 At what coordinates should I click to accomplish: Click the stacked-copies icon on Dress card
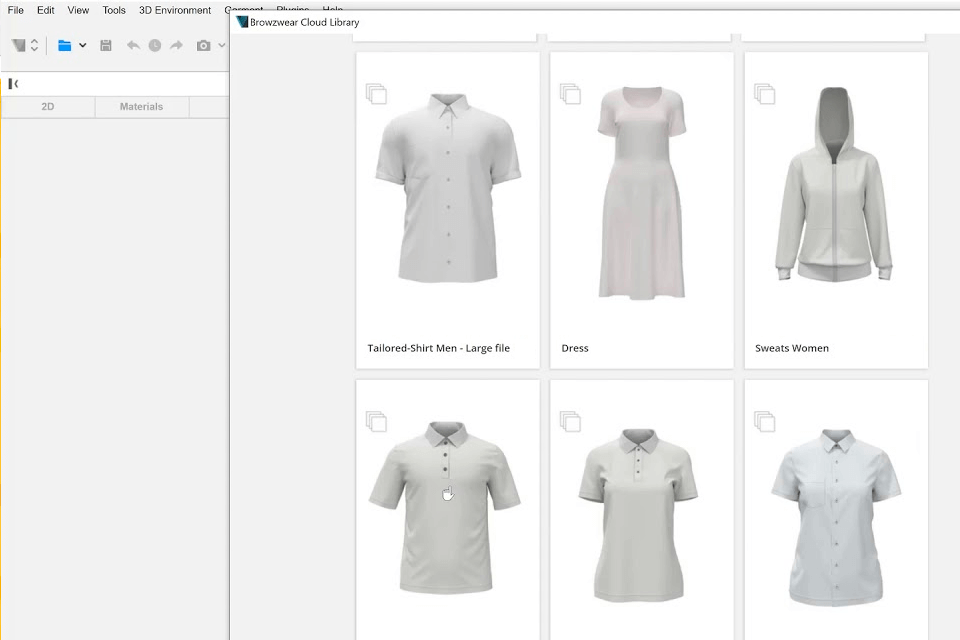click(570, 94)
